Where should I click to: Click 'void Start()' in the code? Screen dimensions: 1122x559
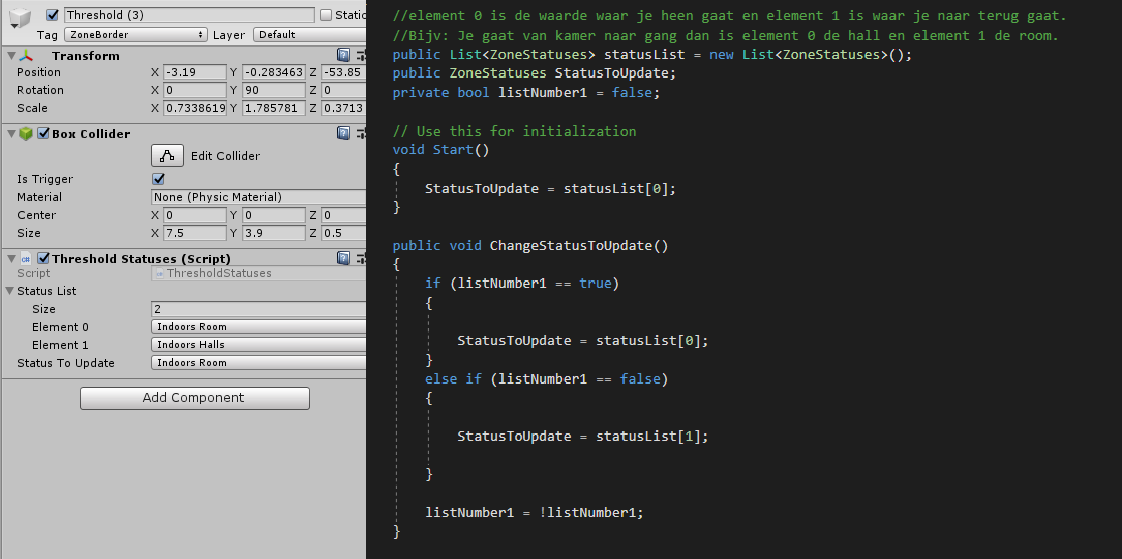pyautogui.click(x=441, y=150)
